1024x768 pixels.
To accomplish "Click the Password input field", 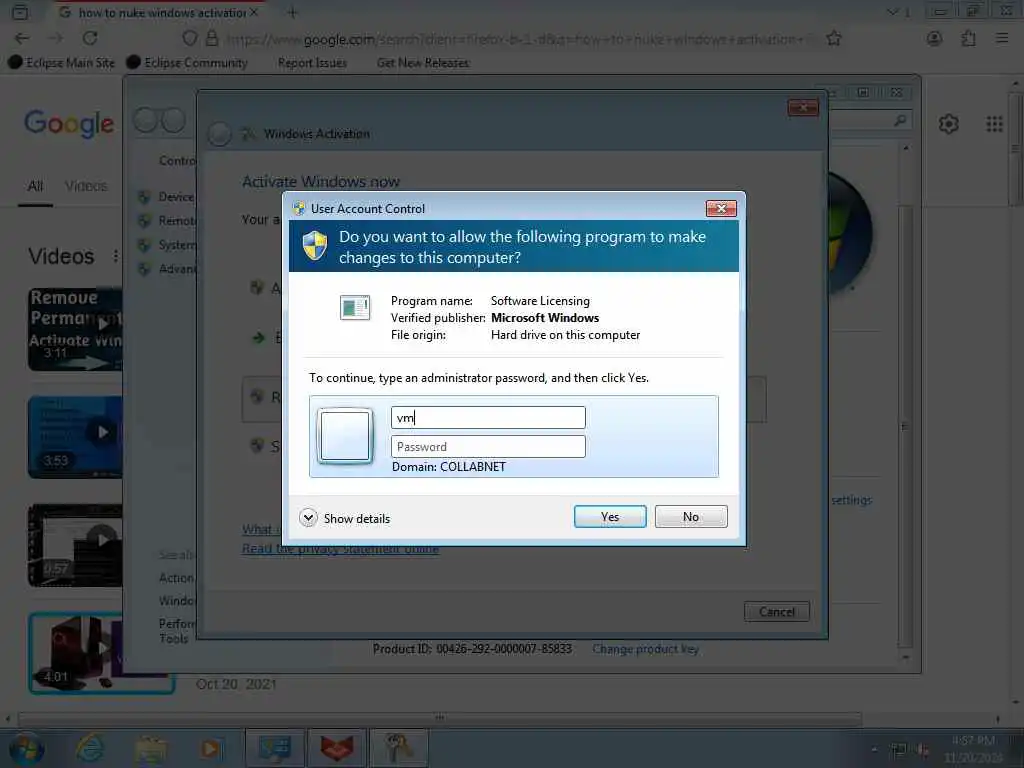I will [x=488, y=447].
